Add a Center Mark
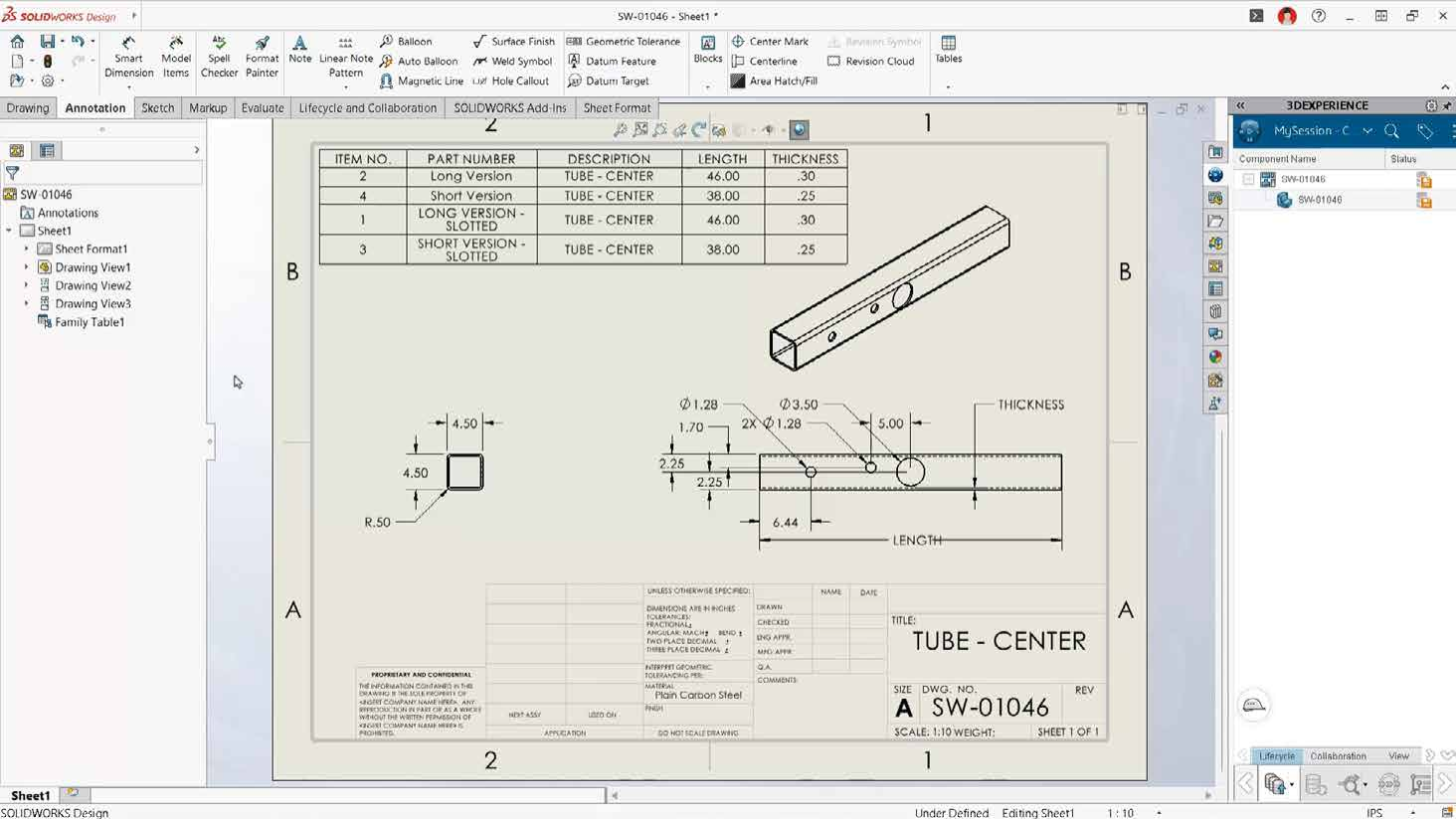1456x819 pixels. click(770, 42)
